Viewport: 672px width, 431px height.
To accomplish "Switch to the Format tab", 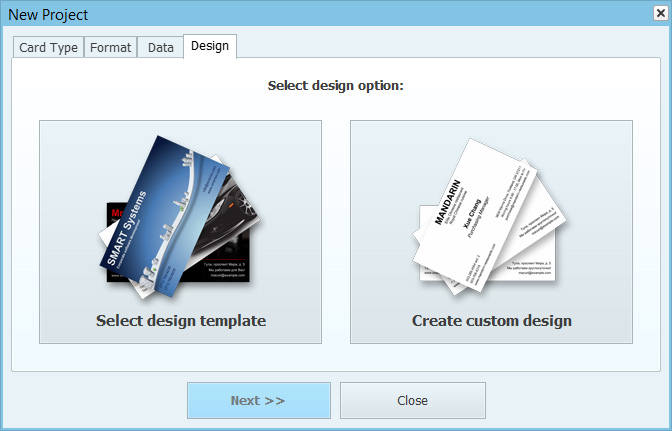I will click(x=111, y=47).
